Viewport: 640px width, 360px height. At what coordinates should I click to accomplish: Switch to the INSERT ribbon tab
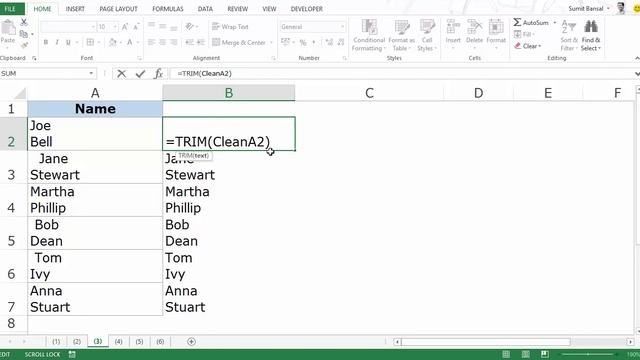pos(75,9)
